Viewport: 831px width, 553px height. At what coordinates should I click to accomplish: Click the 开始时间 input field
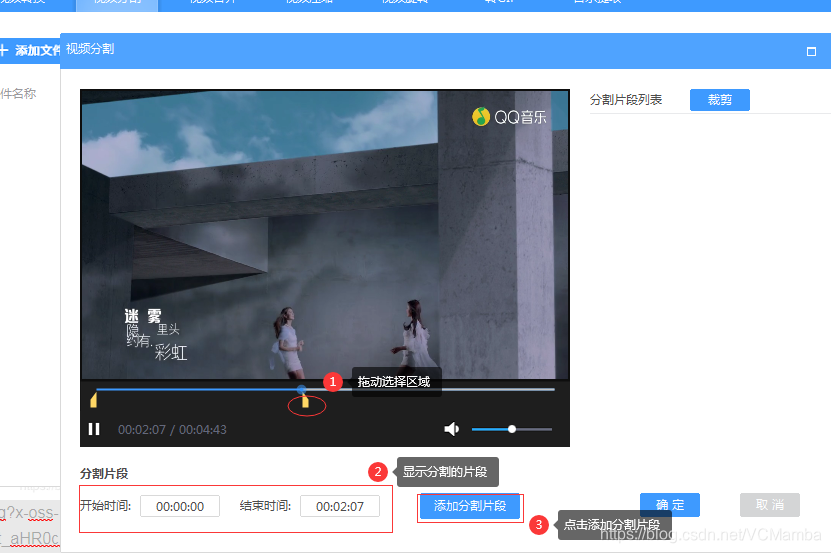click(180, 506)
